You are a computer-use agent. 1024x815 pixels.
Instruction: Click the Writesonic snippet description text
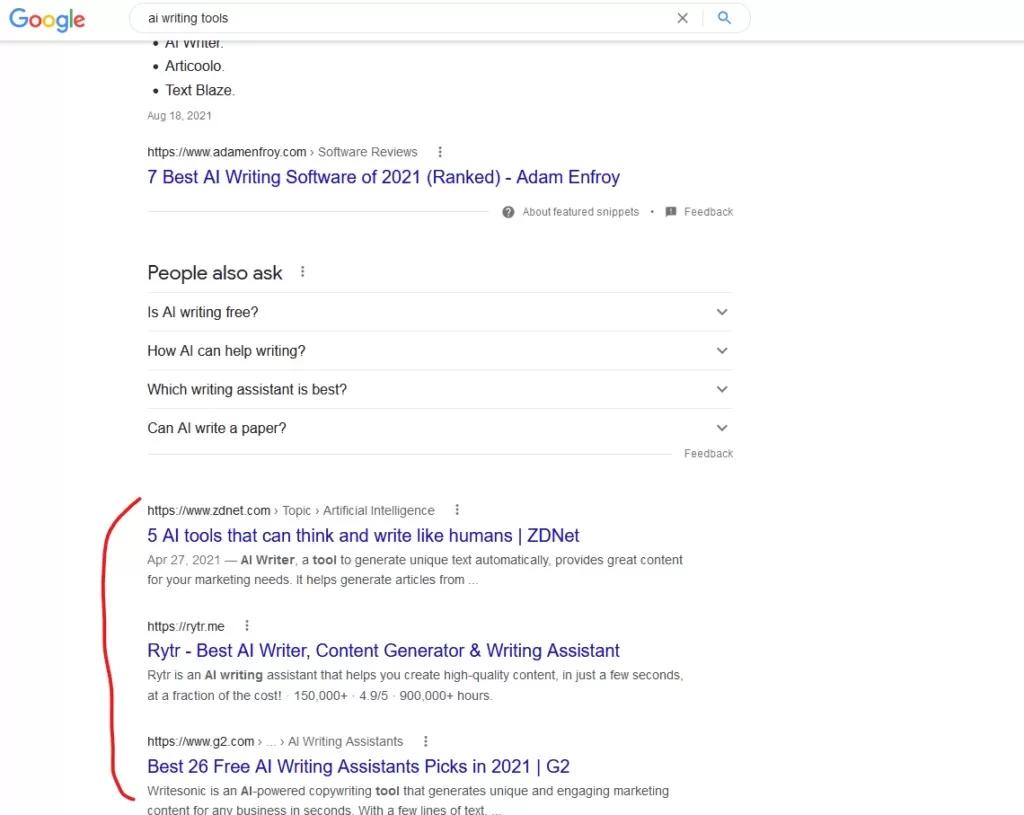point(408,800)
